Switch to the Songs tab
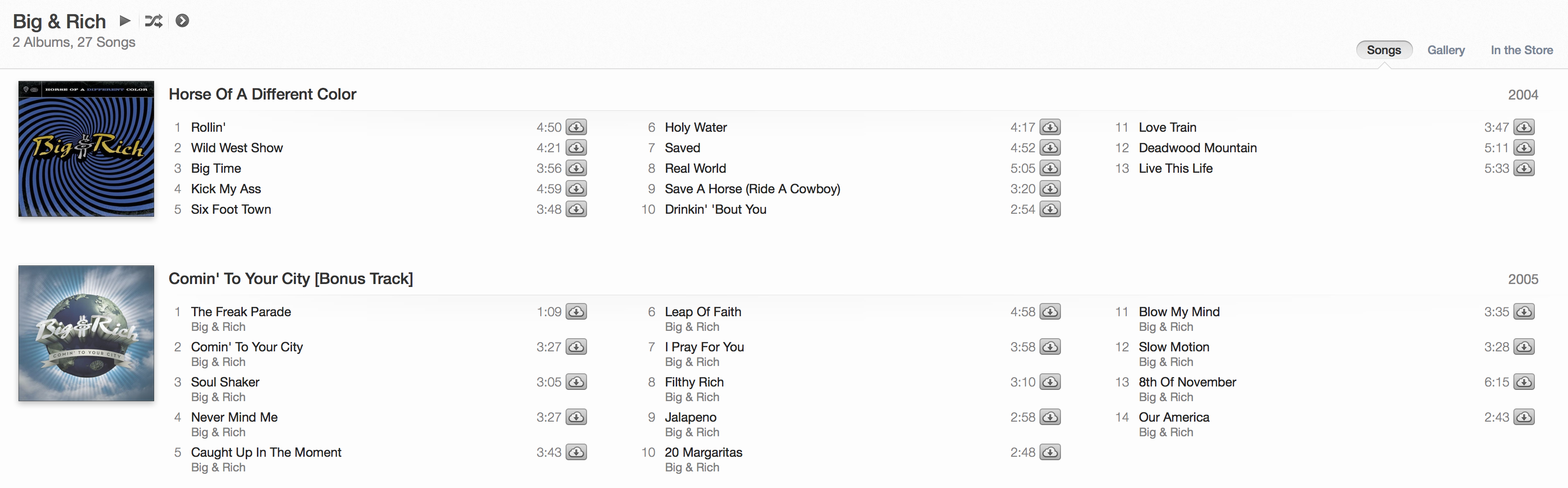Screen dimensions: 1568x488 (1384, 50)
